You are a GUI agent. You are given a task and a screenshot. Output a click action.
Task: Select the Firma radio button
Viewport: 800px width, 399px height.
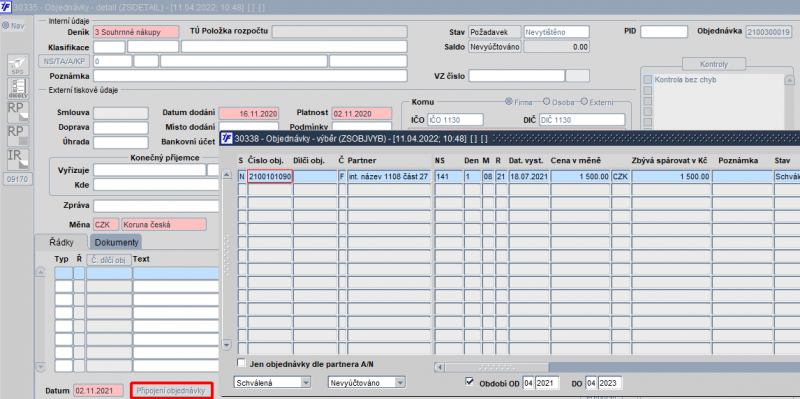coord(508,102)
